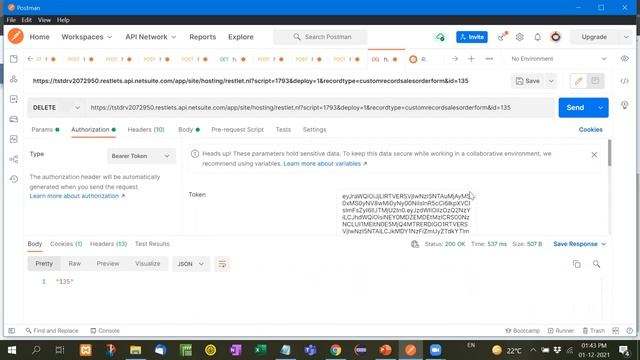
Task: Click the comment icon beside pencil
Action: tap(595, 81)
